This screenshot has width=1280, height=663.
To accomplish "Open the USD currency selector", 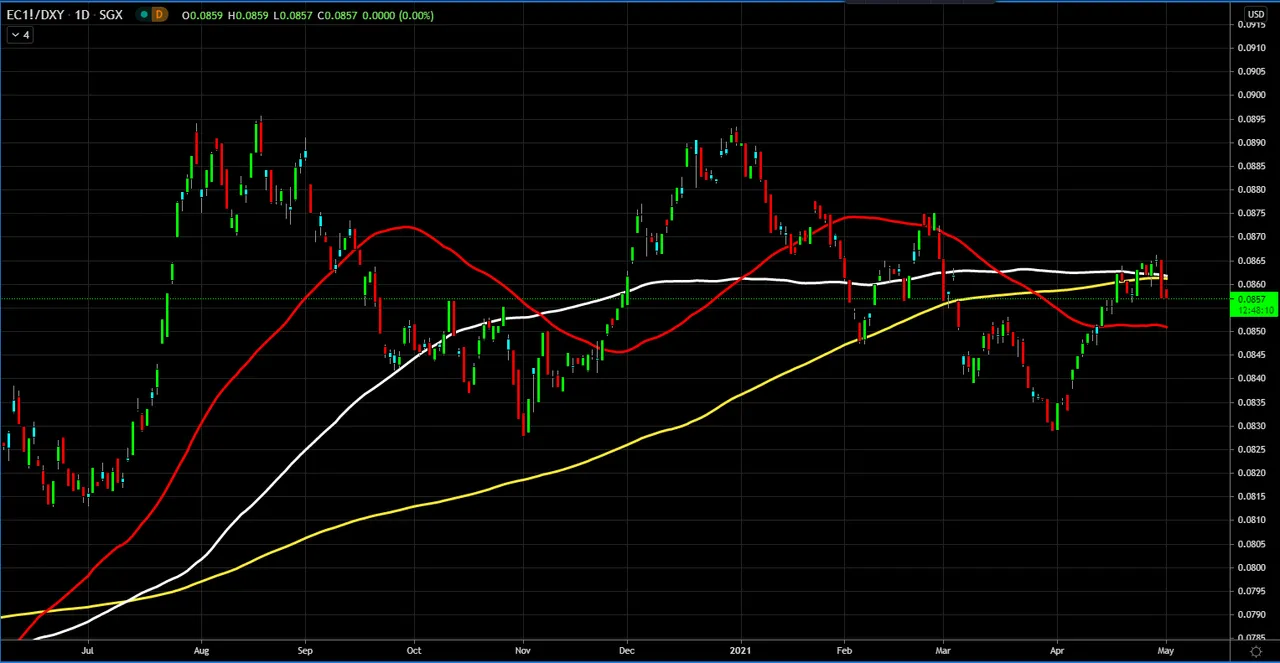I will click(1255, 14).
